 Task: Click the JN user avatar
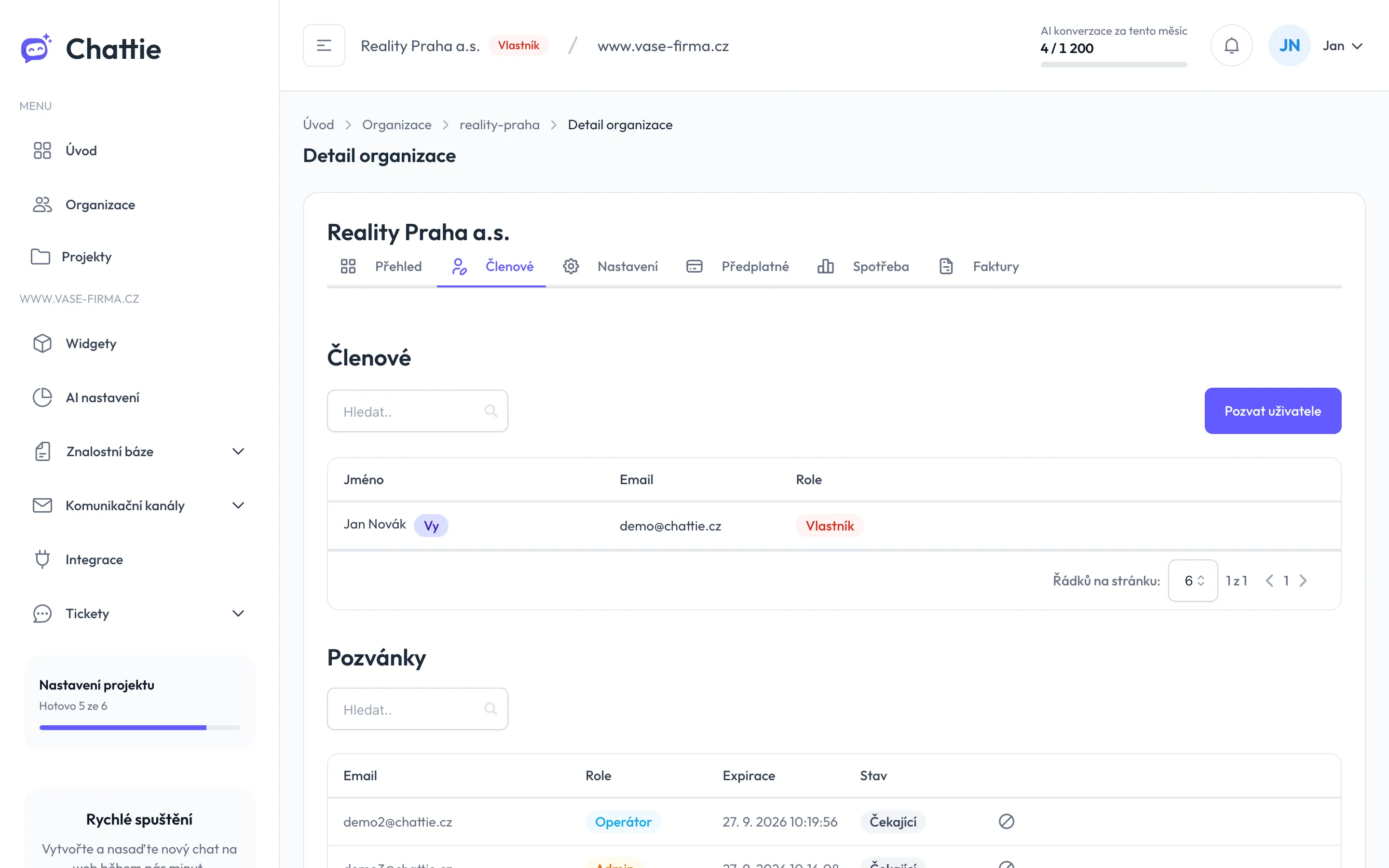point(1289,45)
